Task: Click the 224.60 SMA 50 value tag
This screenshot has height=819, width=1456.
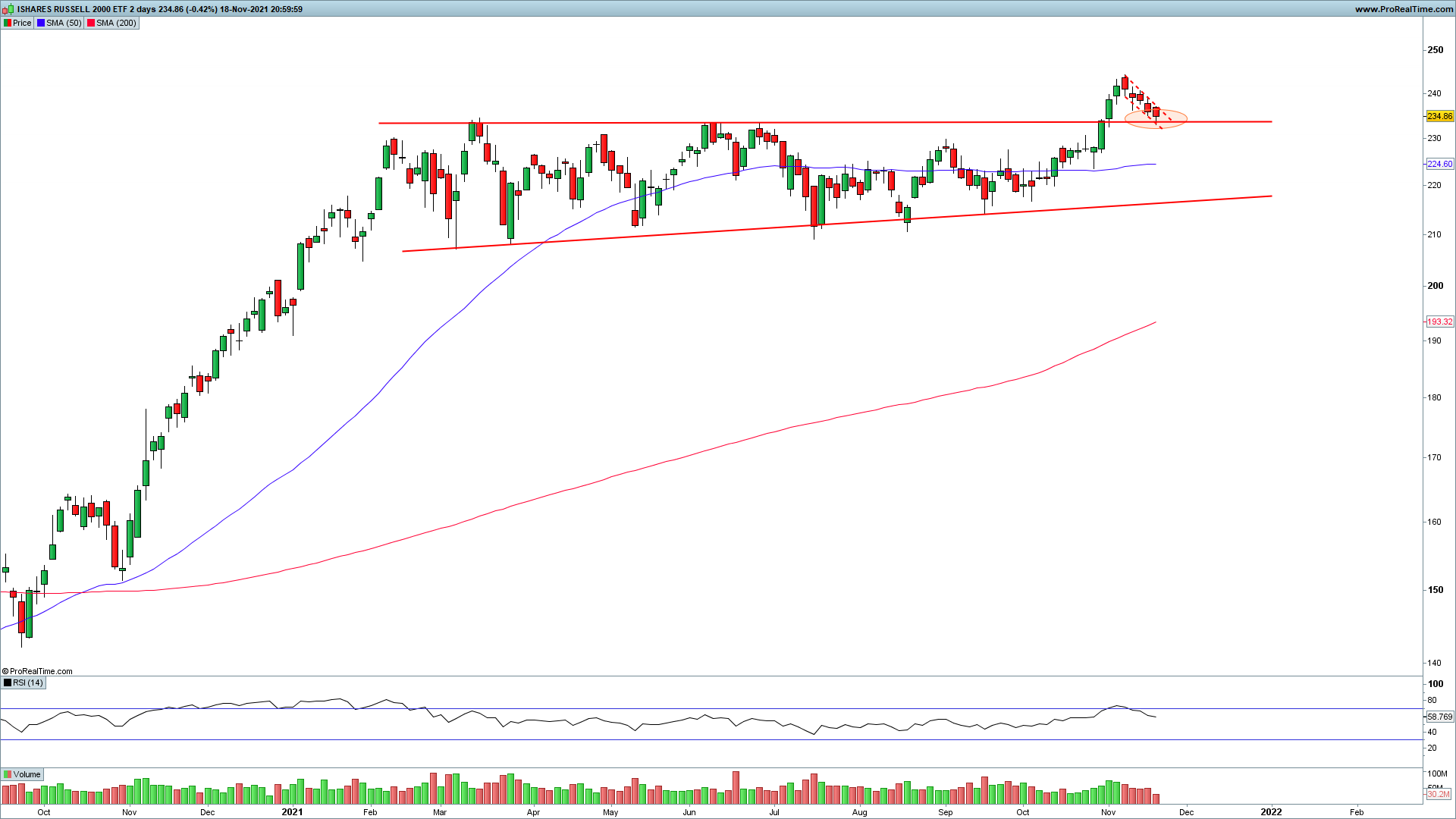Action: click(1439, 164)
